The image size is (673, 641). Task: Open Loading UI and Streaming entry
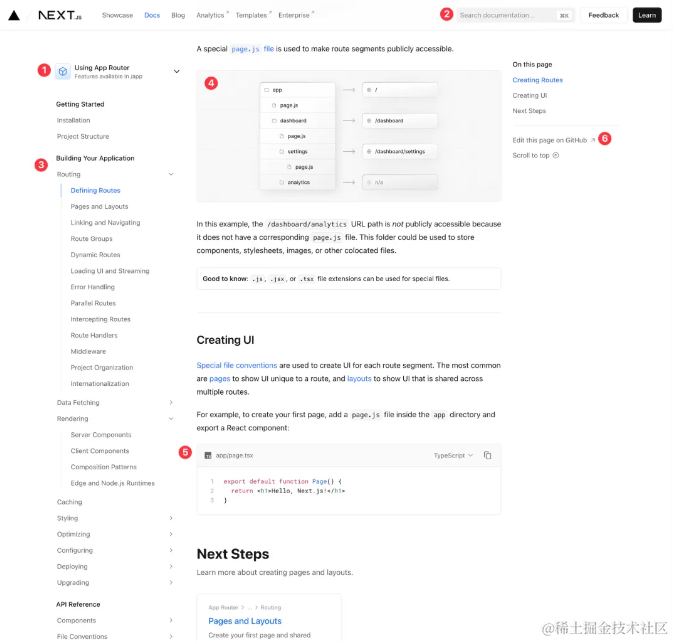110,271
